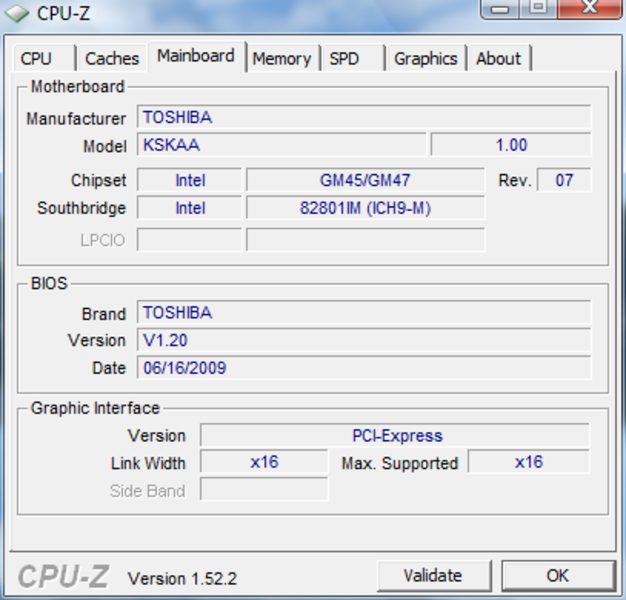
Task: Click the Chipset vendor field Intel
Action: pyautogui.click(x=190, y=180)
